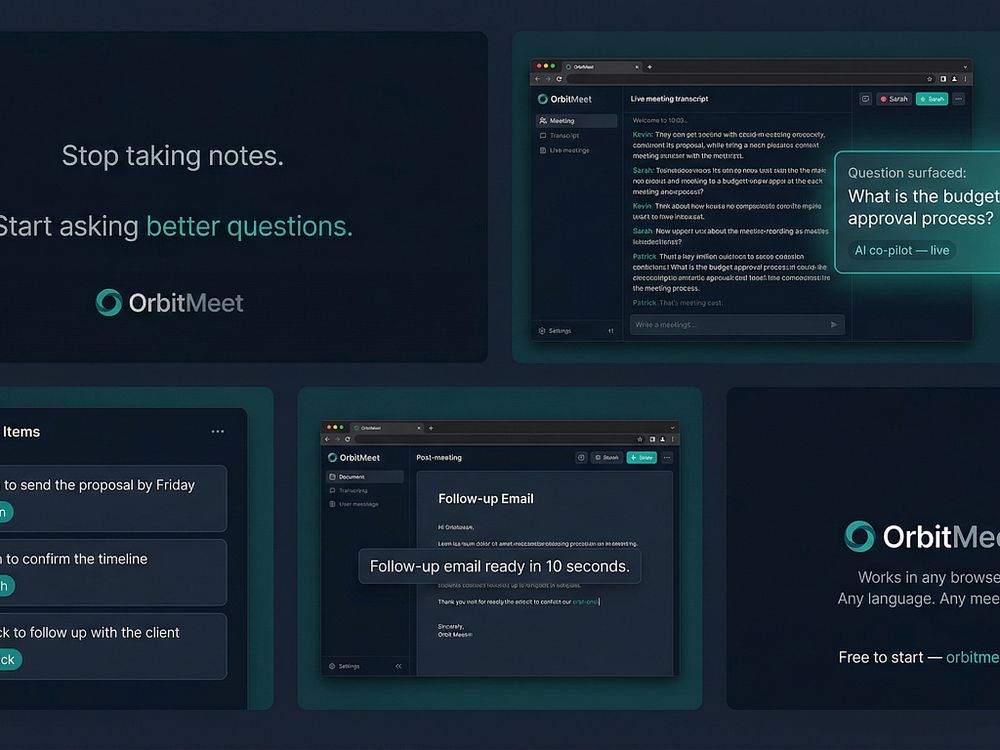Bookmark star in the Post-meeting browser
Screen dimensions: 1000x750
click(x=640, y=439)
